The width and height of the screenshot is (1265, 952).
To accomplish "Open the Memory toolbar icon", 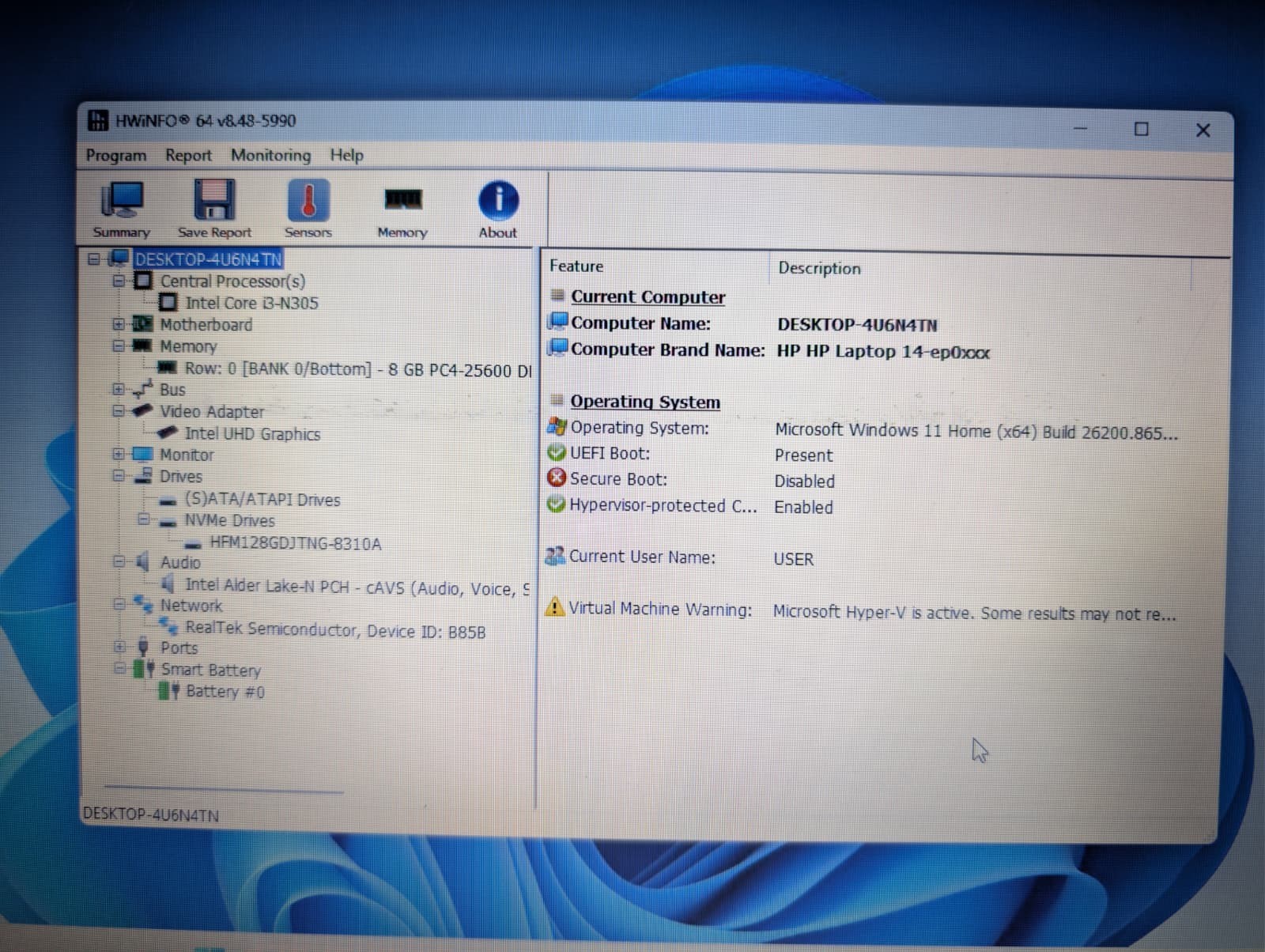I will coord(403,199).
